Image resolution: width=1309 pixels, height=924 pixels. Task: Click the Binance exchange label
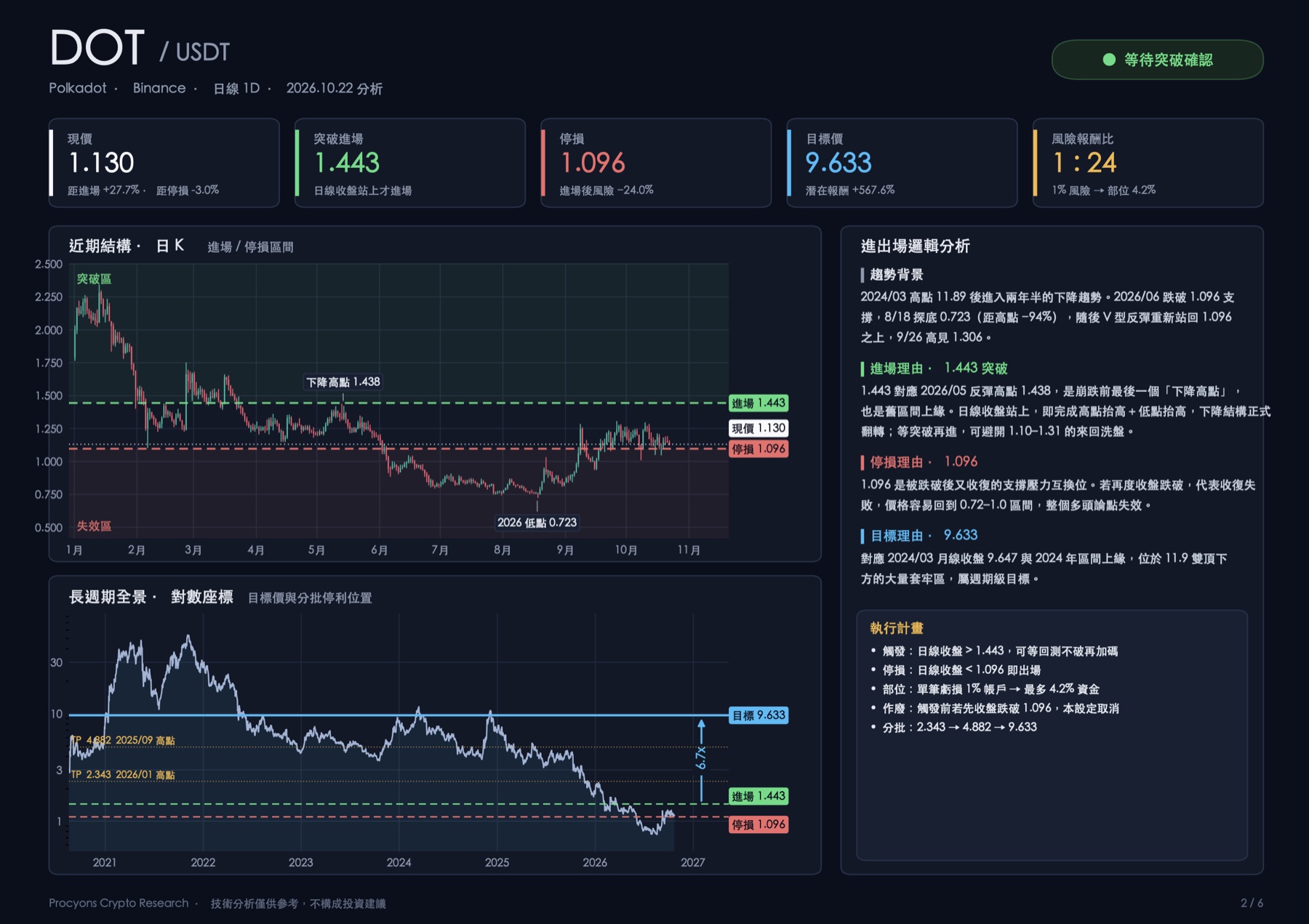click(x=159, y=88)
